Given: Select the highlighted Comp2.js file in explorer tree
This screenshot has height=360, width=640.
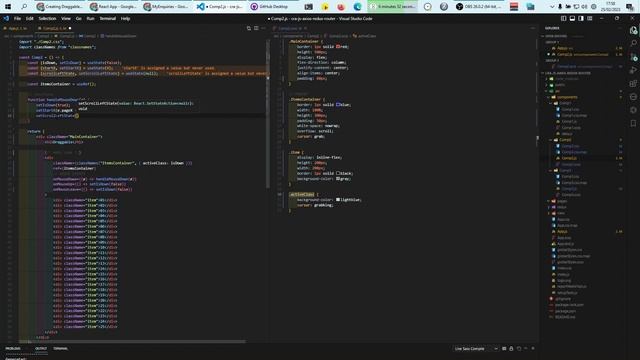Looking at the screenshot, I should coord(569,158).
